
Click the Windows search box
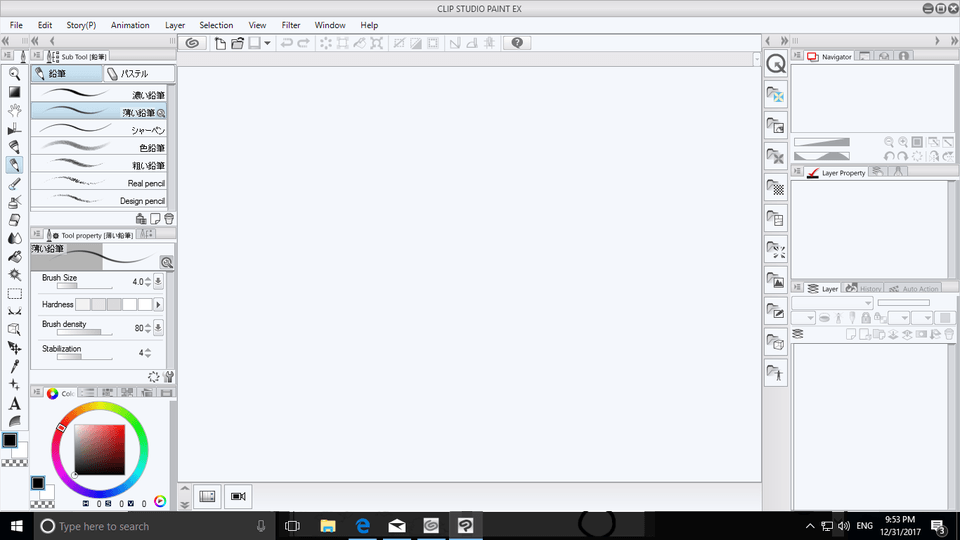point(153,526)
